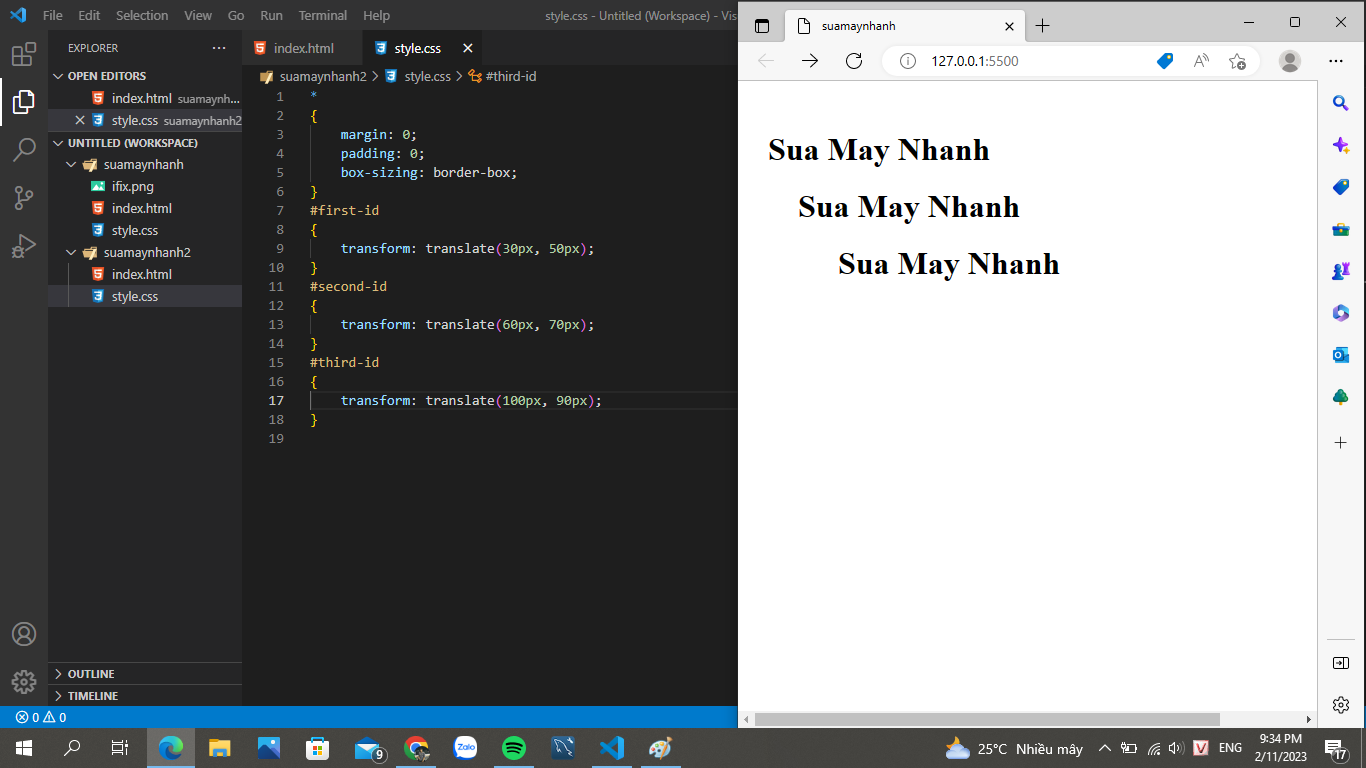Open the Shopping tag in Edge sidebar
This screenshot has height=768, width=1366.
click(x=1341, y=187)
